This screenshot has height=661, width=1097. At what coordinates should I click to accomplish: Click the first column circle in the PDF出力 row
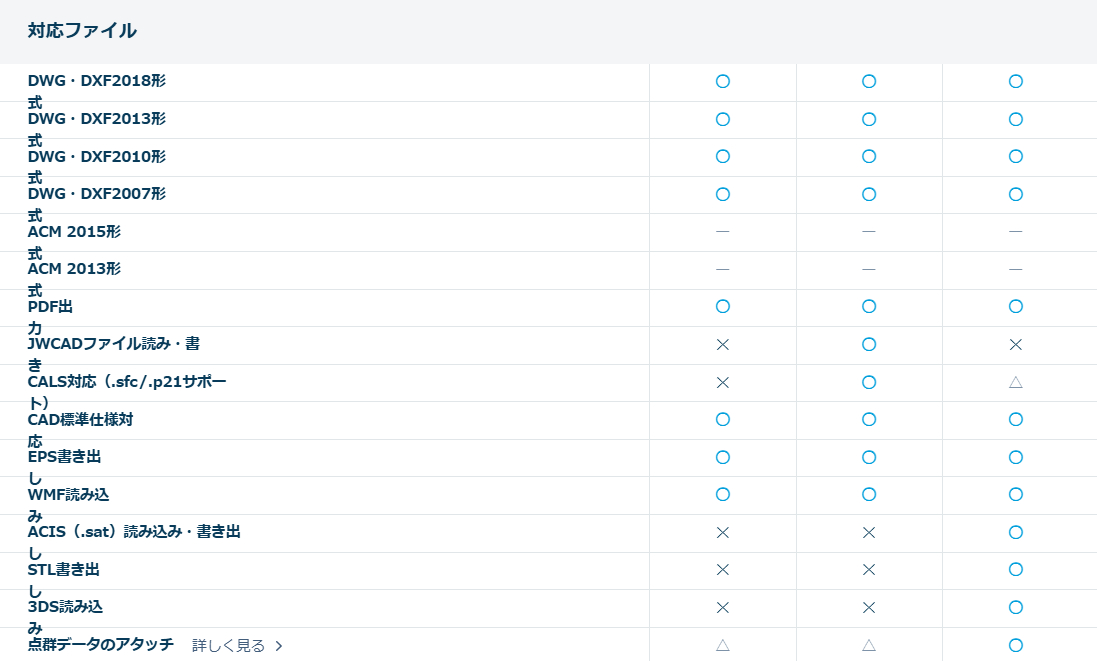[723, 306]
